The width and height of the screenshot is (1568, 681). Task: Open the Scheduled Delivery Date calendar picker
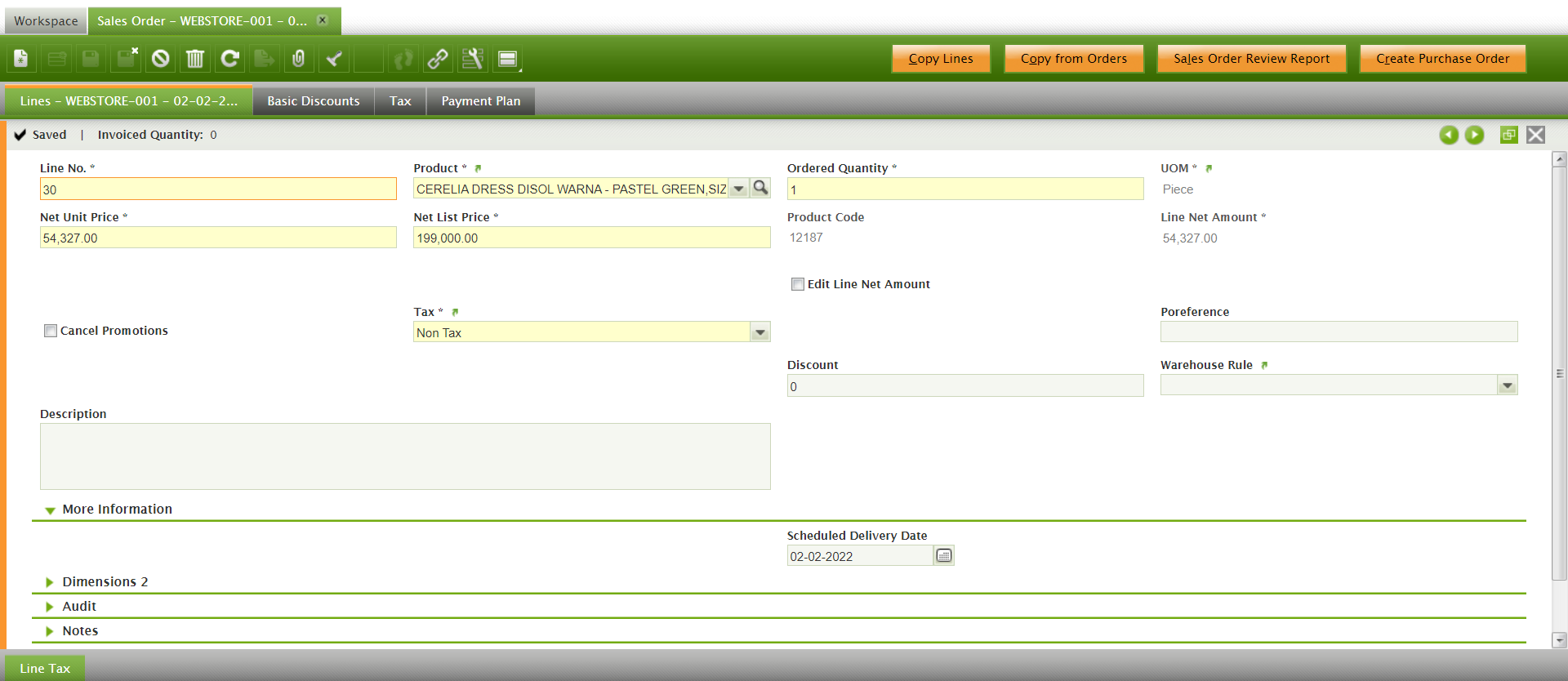point(944,556)
